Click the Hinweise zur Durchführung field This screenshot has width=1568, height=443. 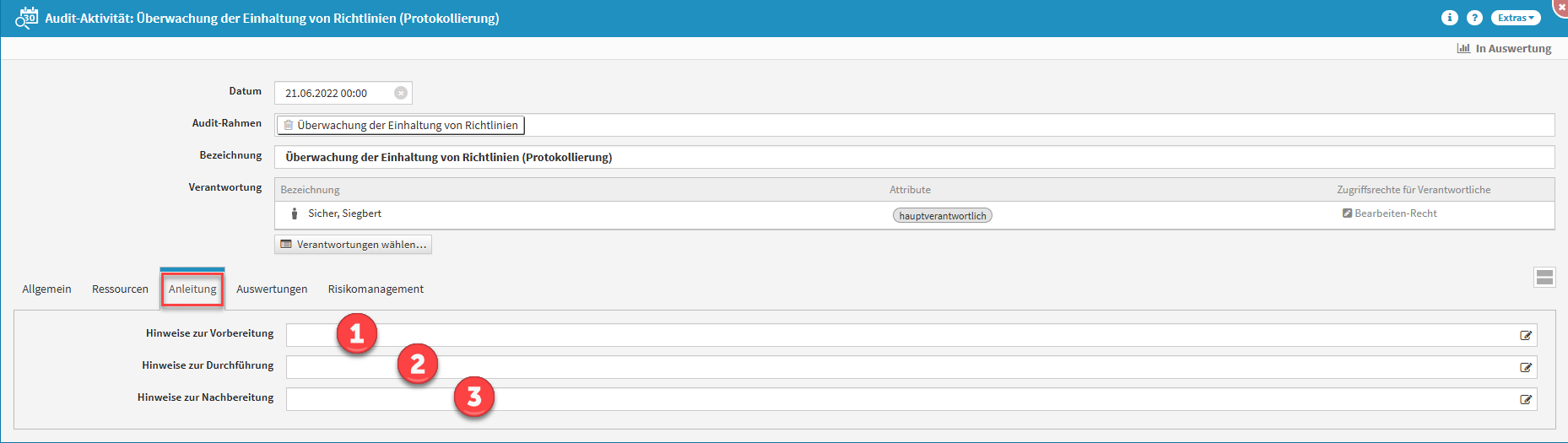[911, 367]
